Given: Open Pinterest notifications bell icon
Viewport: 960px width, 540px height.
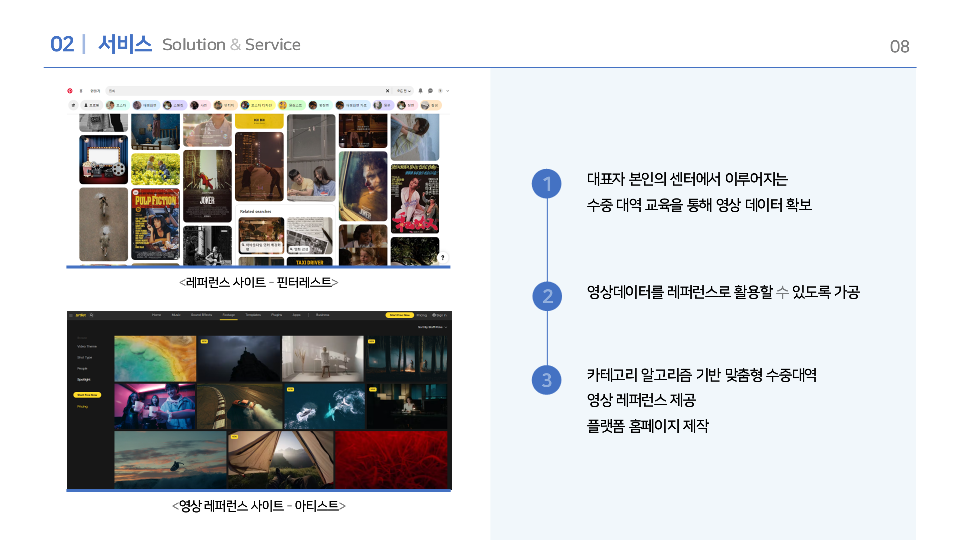Looking at the screenshot, I should pyautogui.click(x=421, y=91).
